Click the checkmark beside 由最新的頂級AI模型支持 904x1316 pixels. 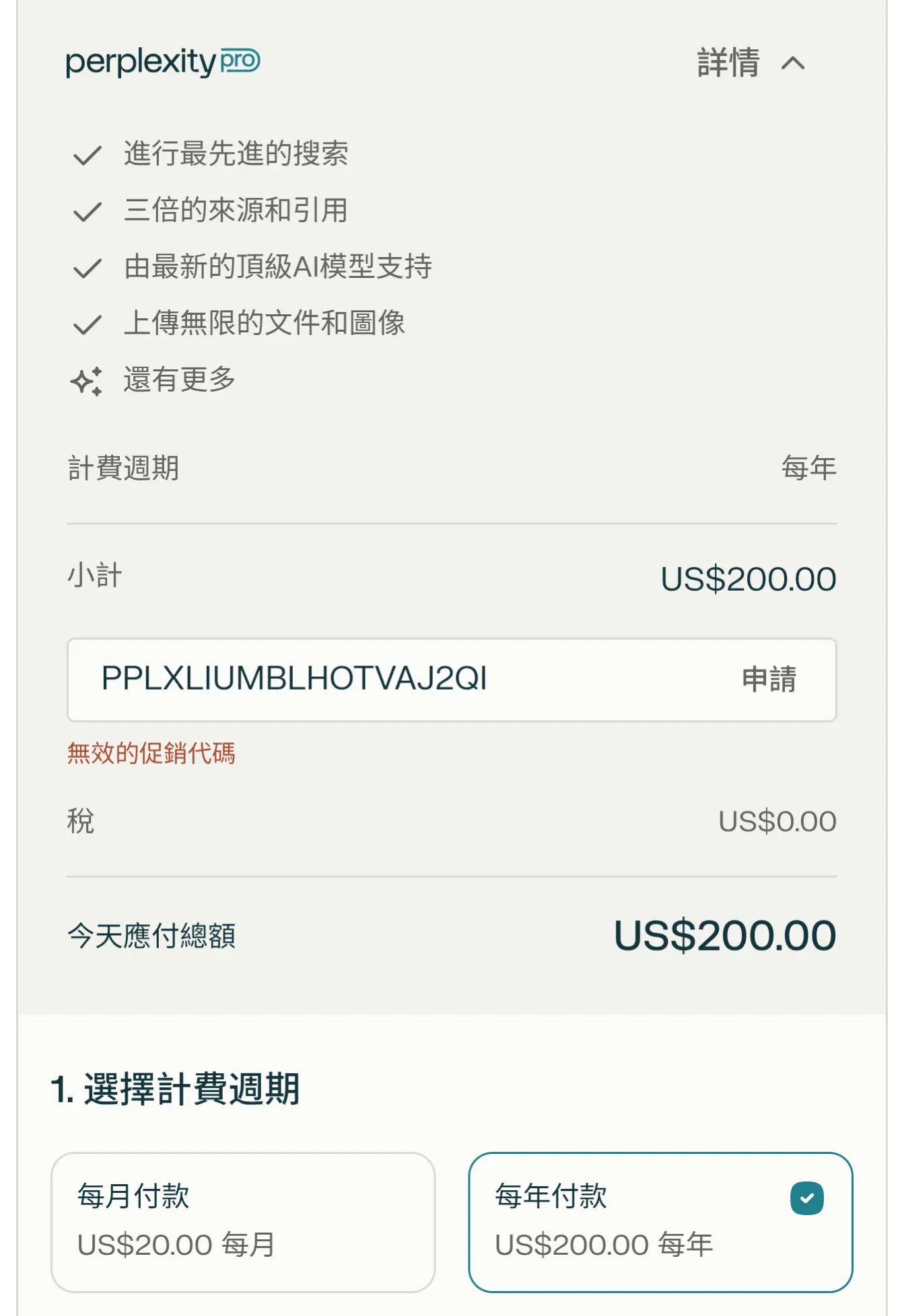pos(87,268)
